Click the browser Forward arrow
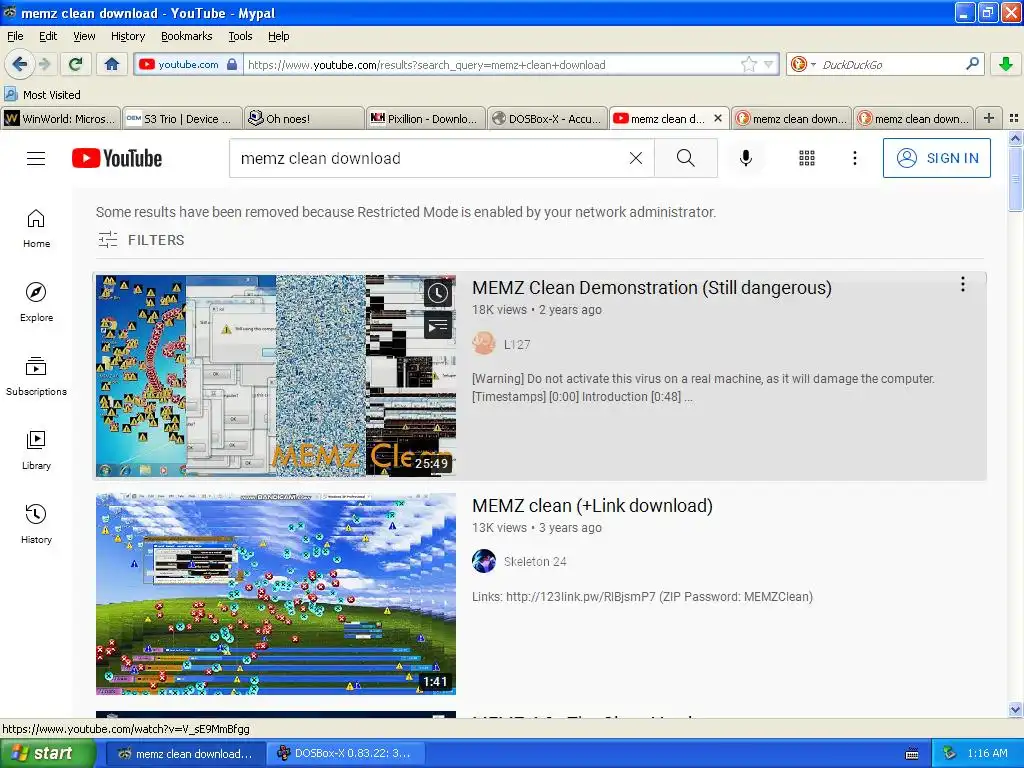Viewport: 1024px width, 768px height. coord(44,64)
